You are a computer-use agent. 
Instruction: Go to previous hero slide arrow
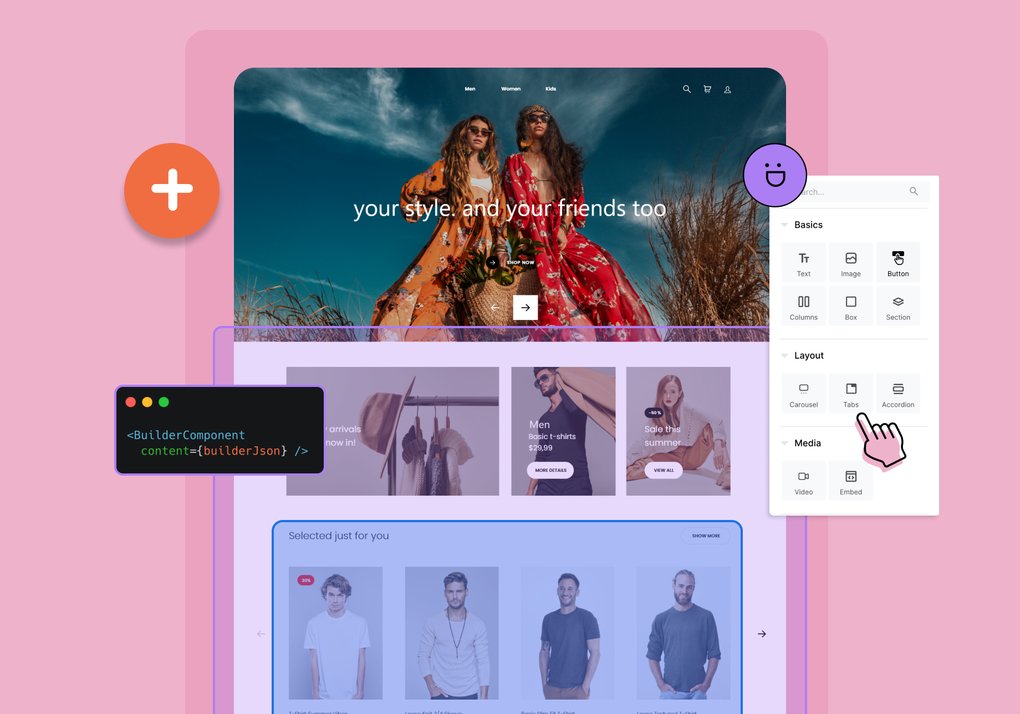point(495,307)
